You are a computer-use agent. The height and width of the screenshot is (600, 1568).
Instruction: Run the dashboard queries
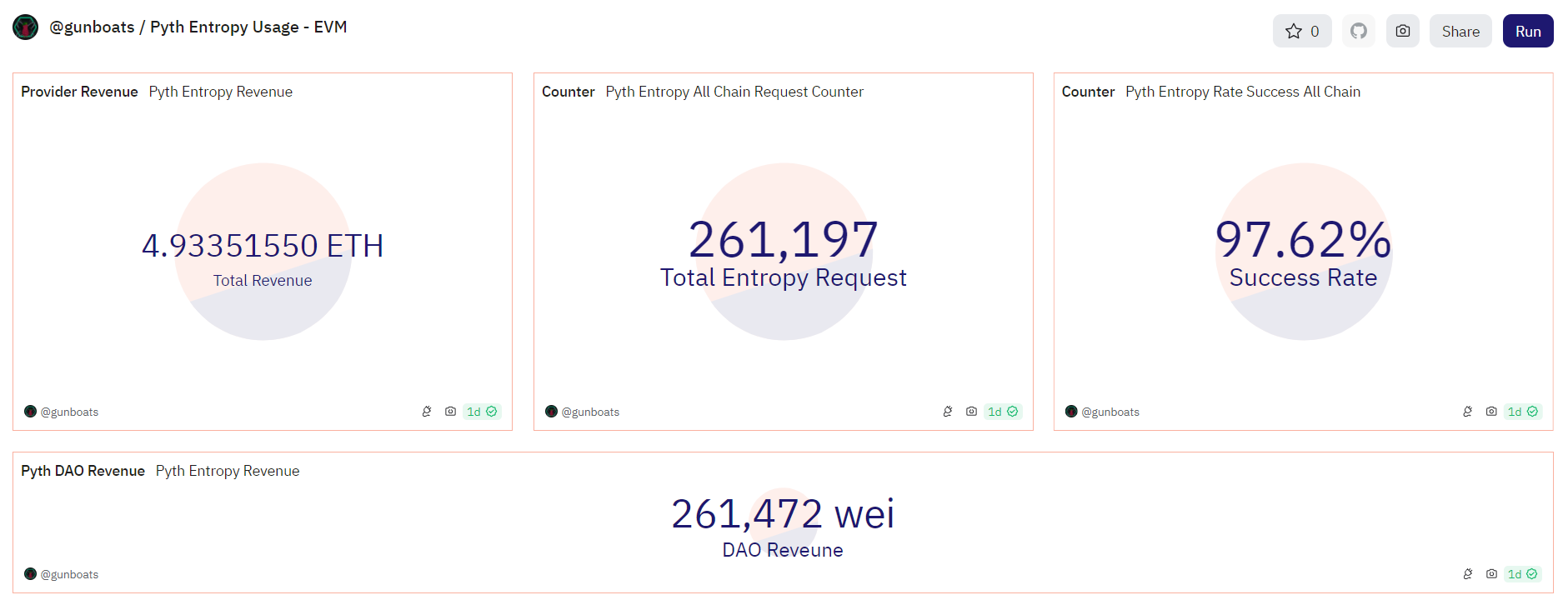(x=1528, y=31)
